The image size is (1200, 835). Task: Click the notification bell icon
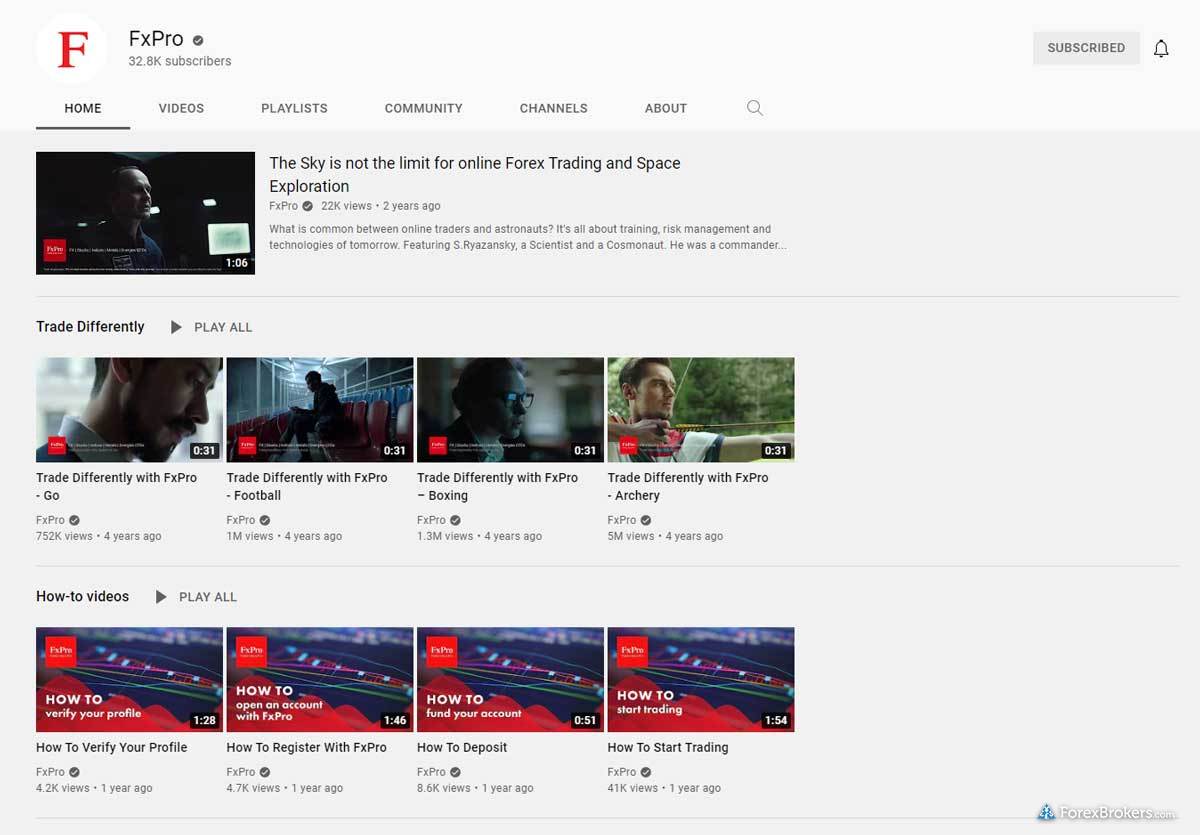click(x=1161, y=48)
